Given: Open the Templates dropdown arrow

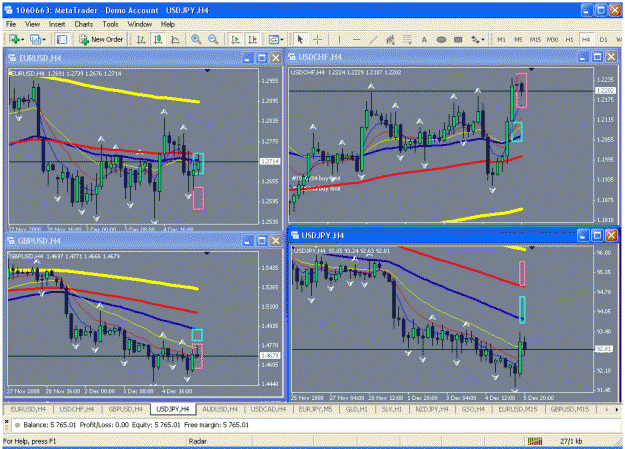Looking at the screenshot, I should coord(282,39).
